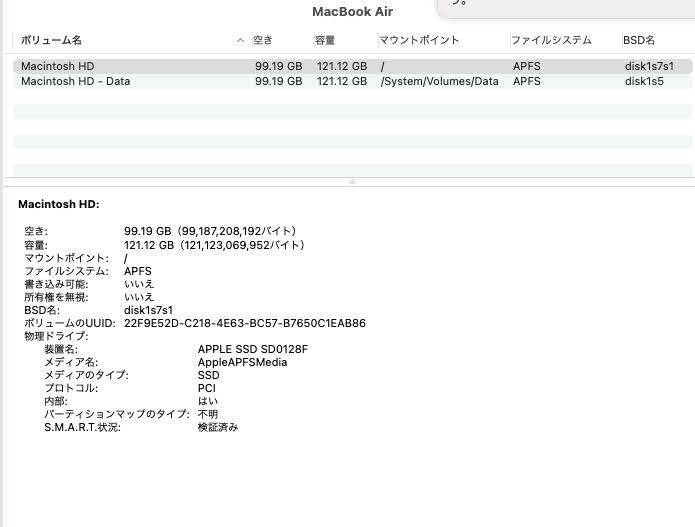Click the AppleAPFSMedia media name value

coord(242,362)
